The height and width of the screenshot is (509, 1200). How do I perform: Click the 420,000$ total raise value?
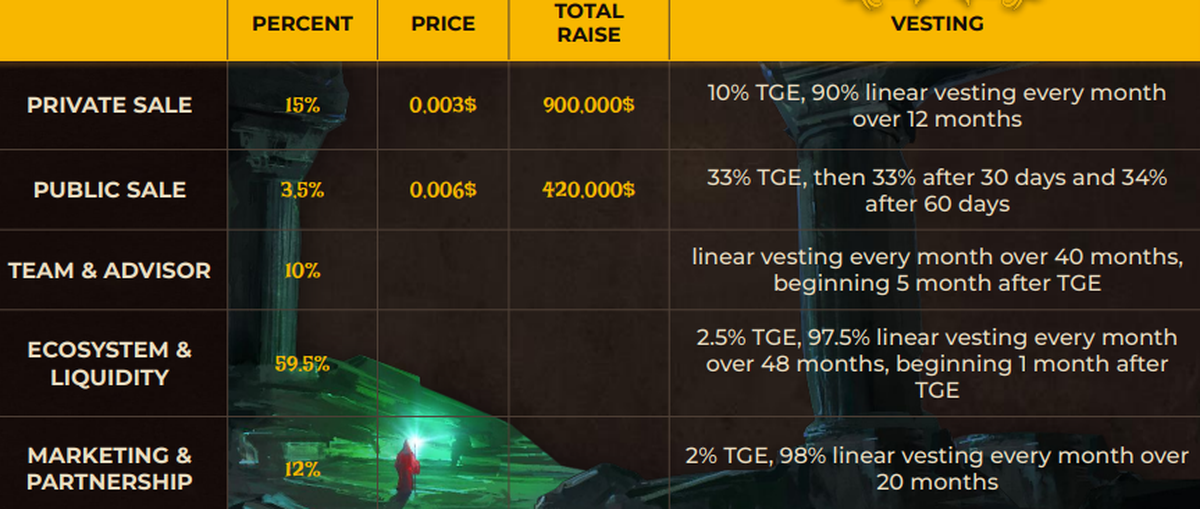[x=589, y=190]
